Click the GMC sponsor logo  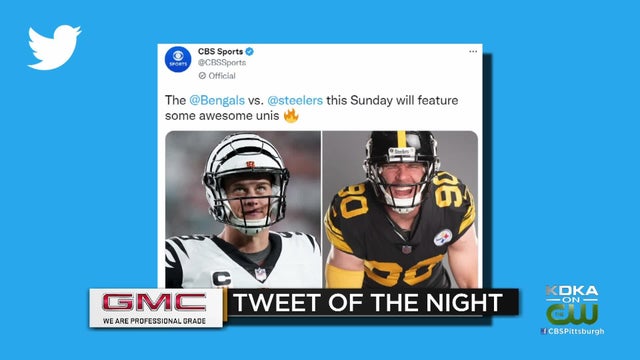coord(155,302)
